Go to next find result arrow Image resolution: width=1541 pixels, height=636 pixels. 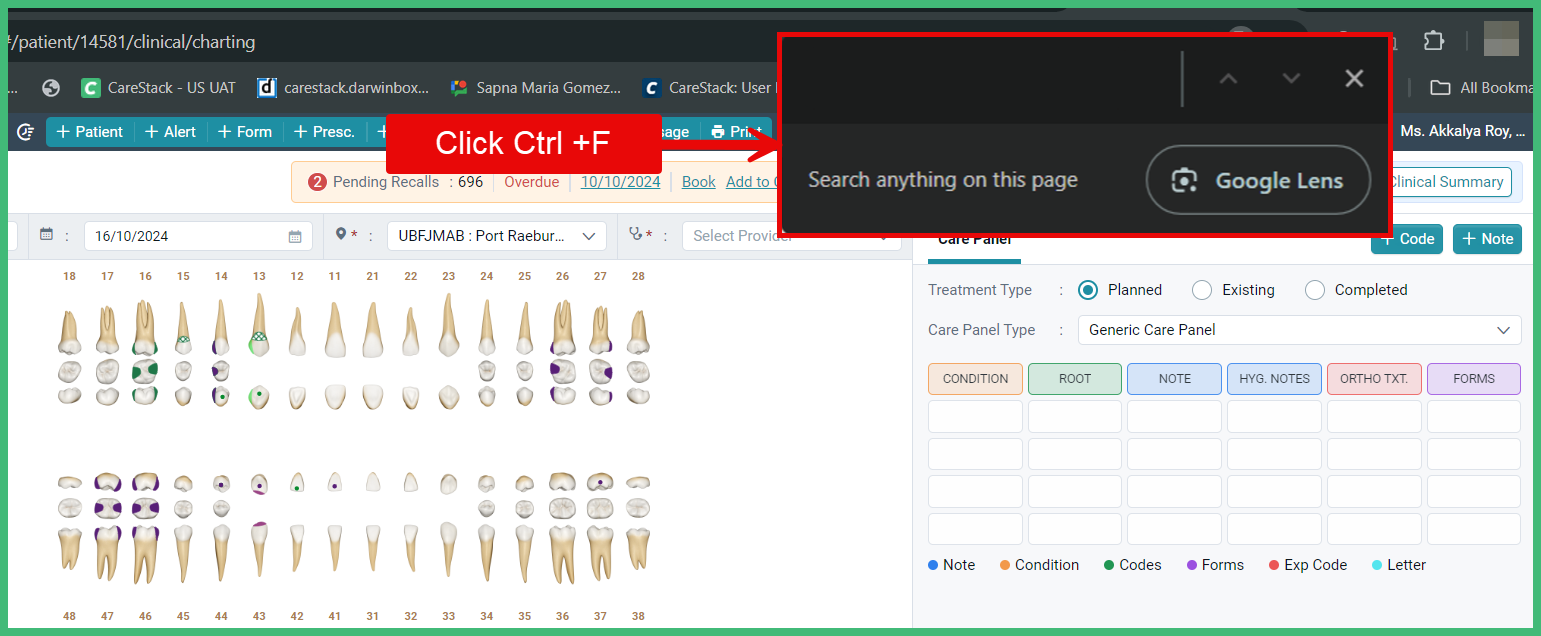pyautogui.click(x=1291, y=79)
